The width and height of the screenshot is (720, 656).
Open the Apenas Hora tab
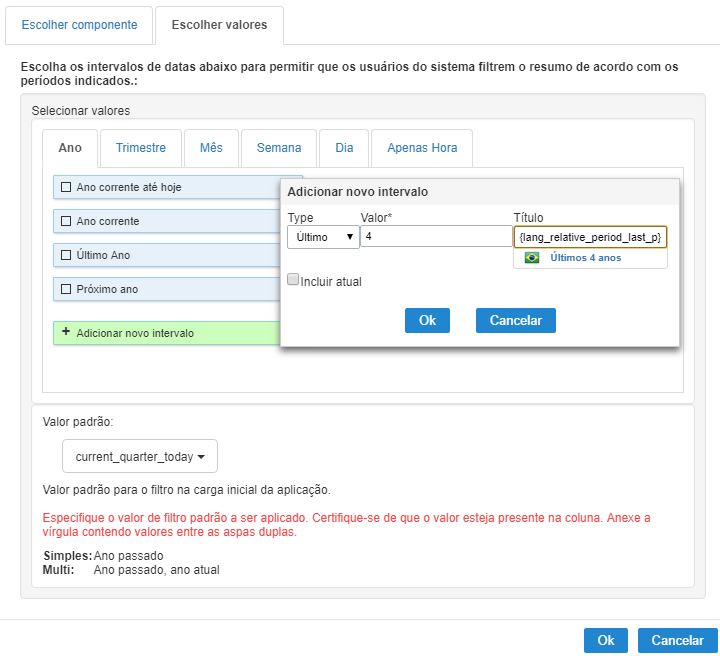tap(422, 148)
